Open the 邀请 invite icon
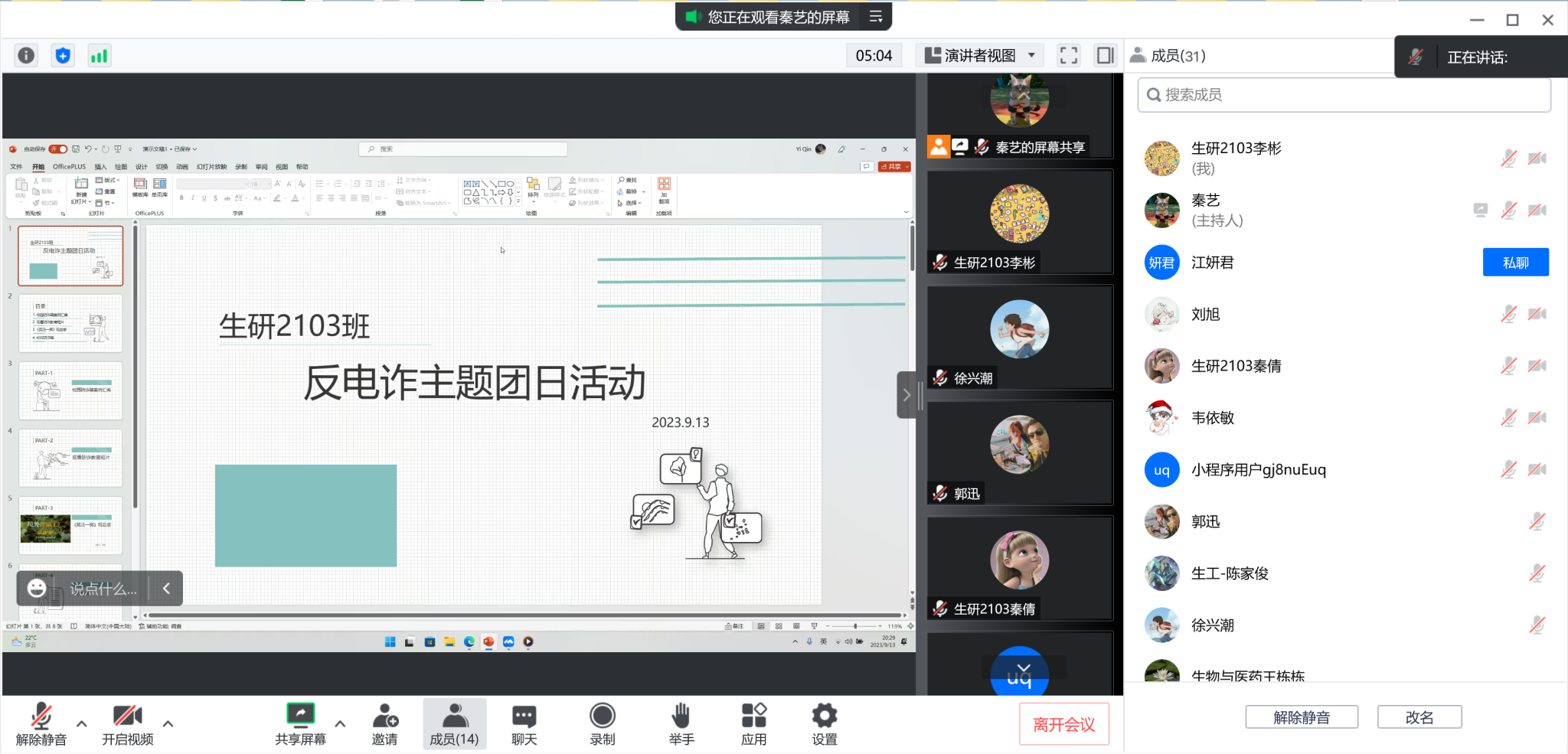The image size is (1568, 754). point(384,724)
